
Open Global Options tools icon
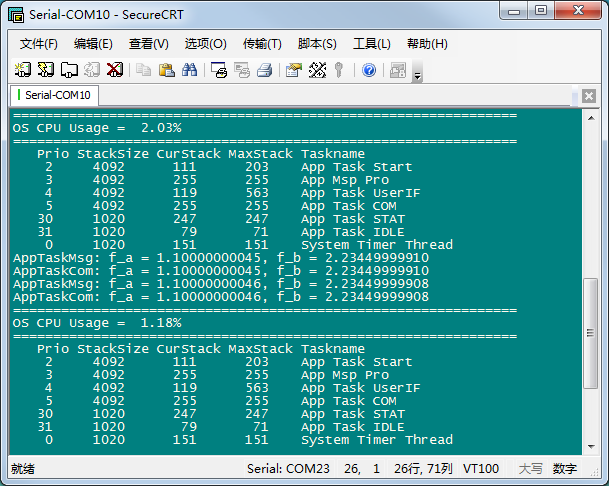coord(317,70)
